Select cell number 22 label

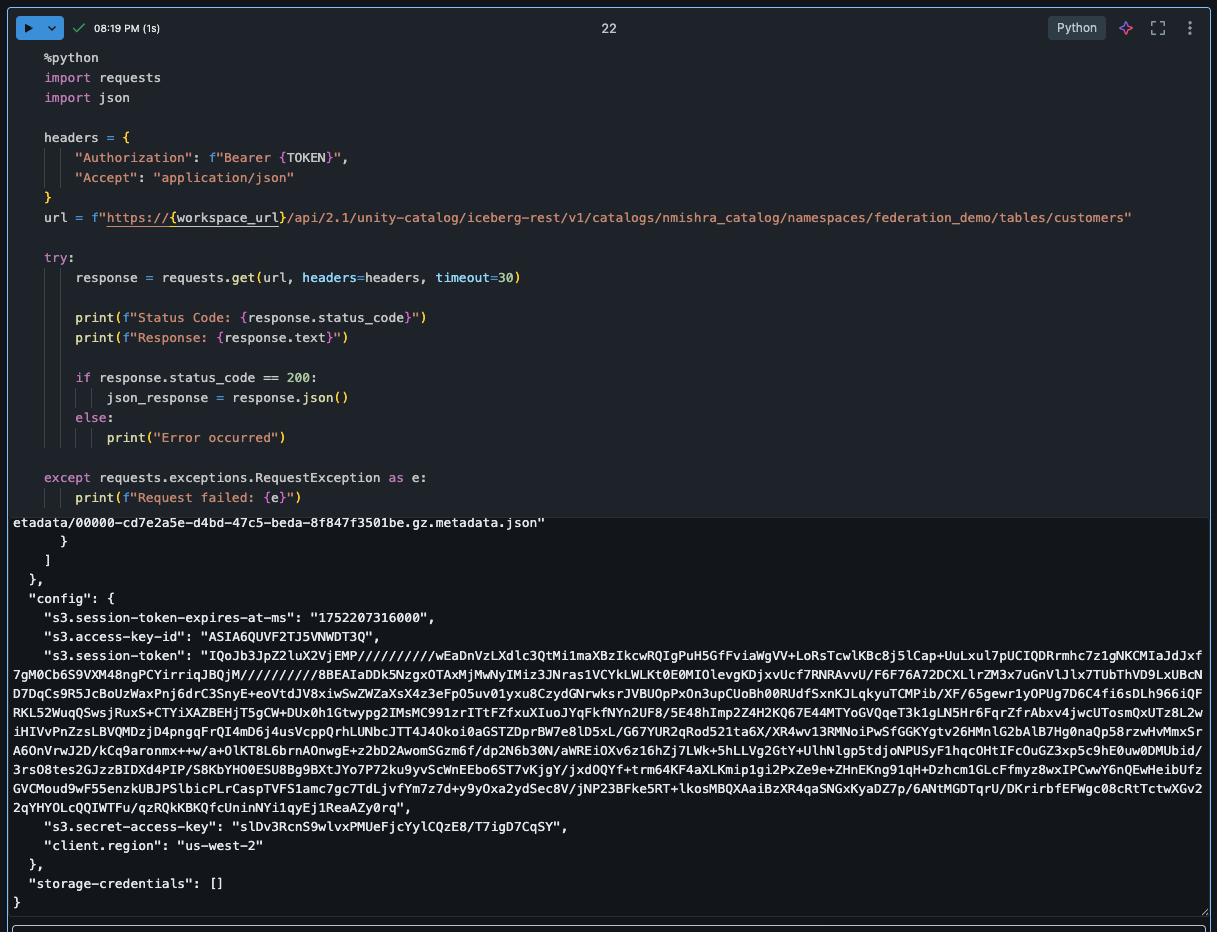pyautogui.click(x=608, y=28)
